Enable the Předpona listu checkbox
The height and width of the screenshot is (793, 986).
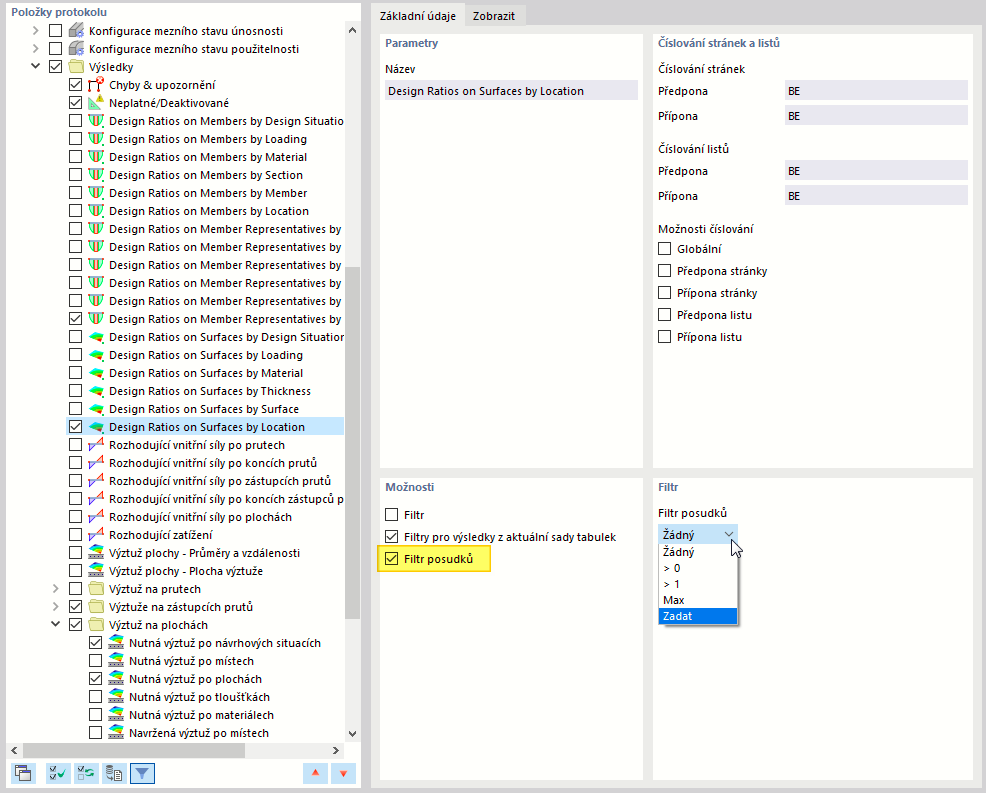(665, 314)
